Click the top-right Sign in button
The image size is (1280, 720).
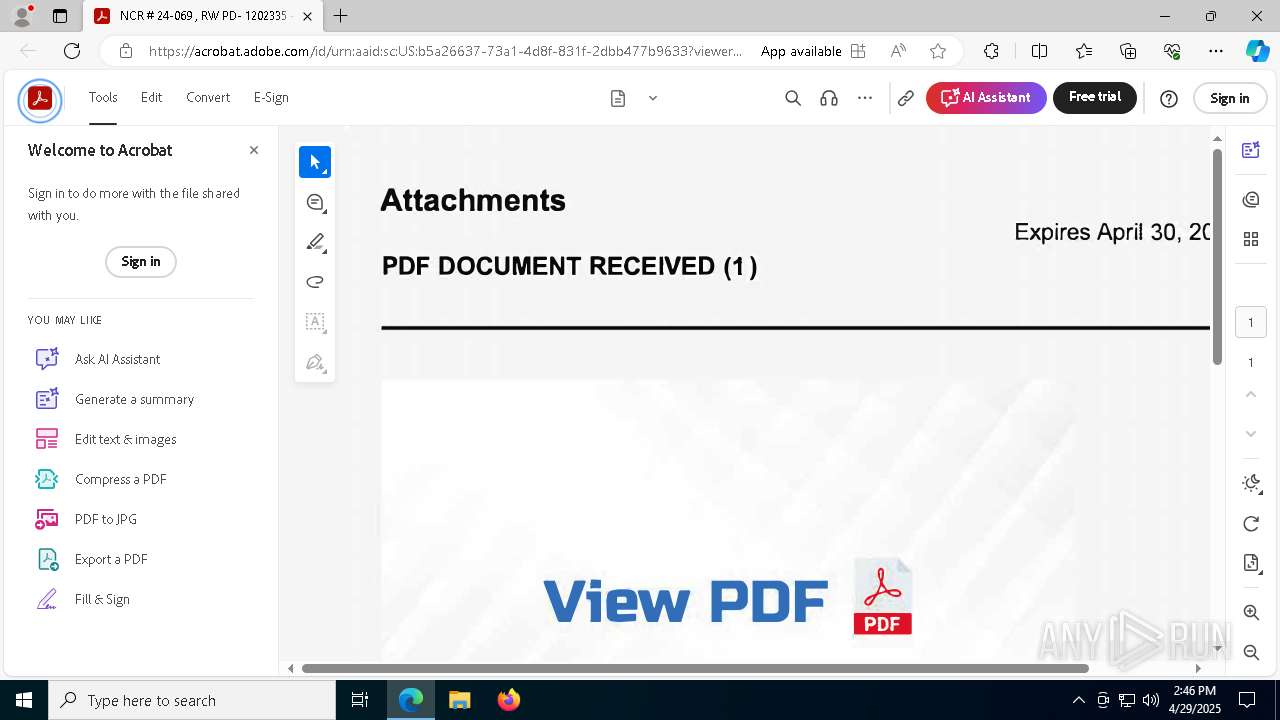(x=1230, y=98)
